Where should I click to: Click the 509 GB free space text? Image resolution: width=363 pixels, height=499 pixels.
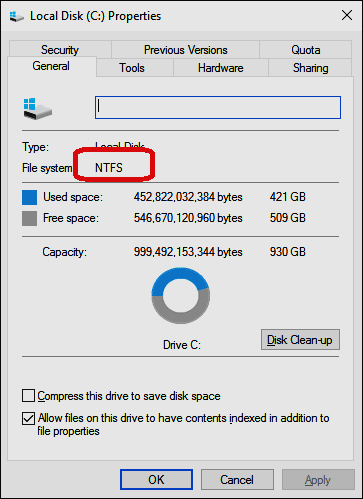pyautogui.click(x=288, y=218)
